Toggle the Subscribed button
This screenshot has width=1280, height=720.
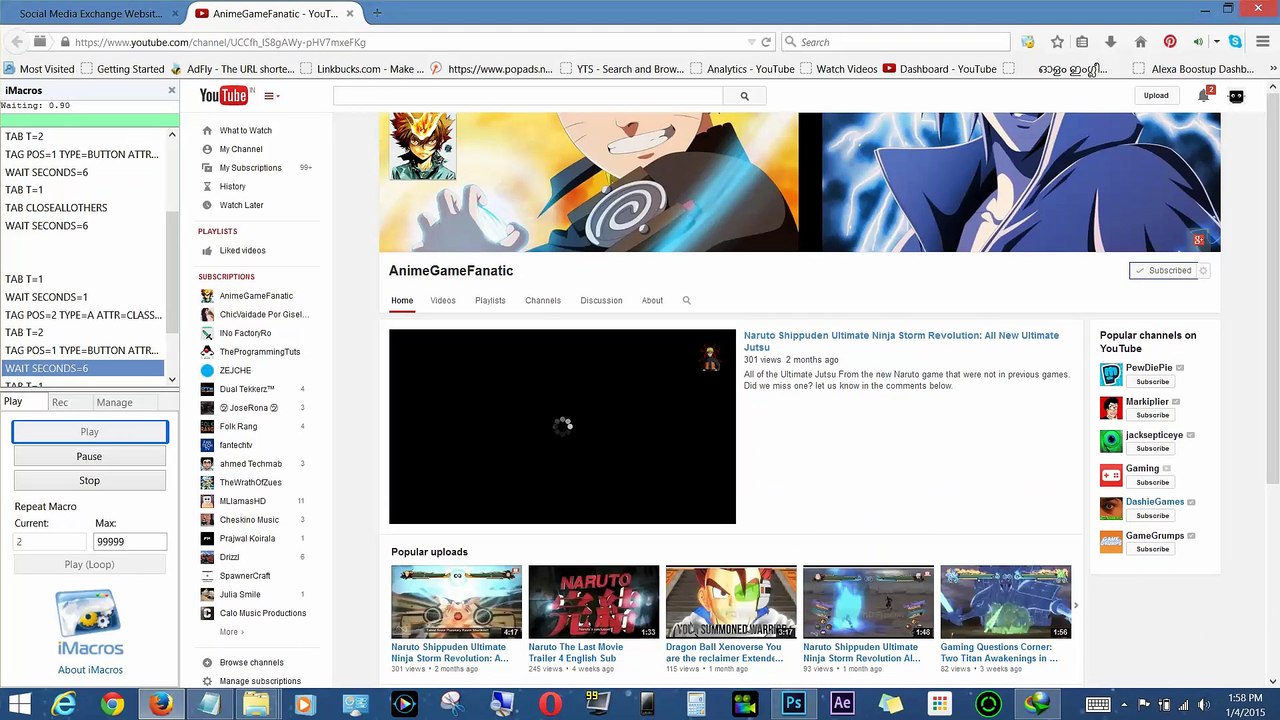pyautogui.click(x=1163, y=271)
